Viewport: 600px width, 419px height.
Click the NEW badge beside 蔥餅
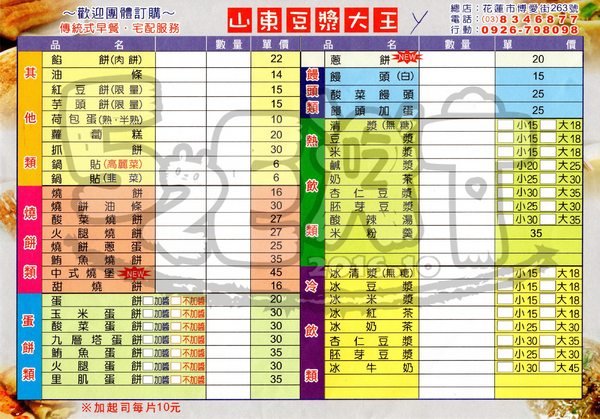404,58
